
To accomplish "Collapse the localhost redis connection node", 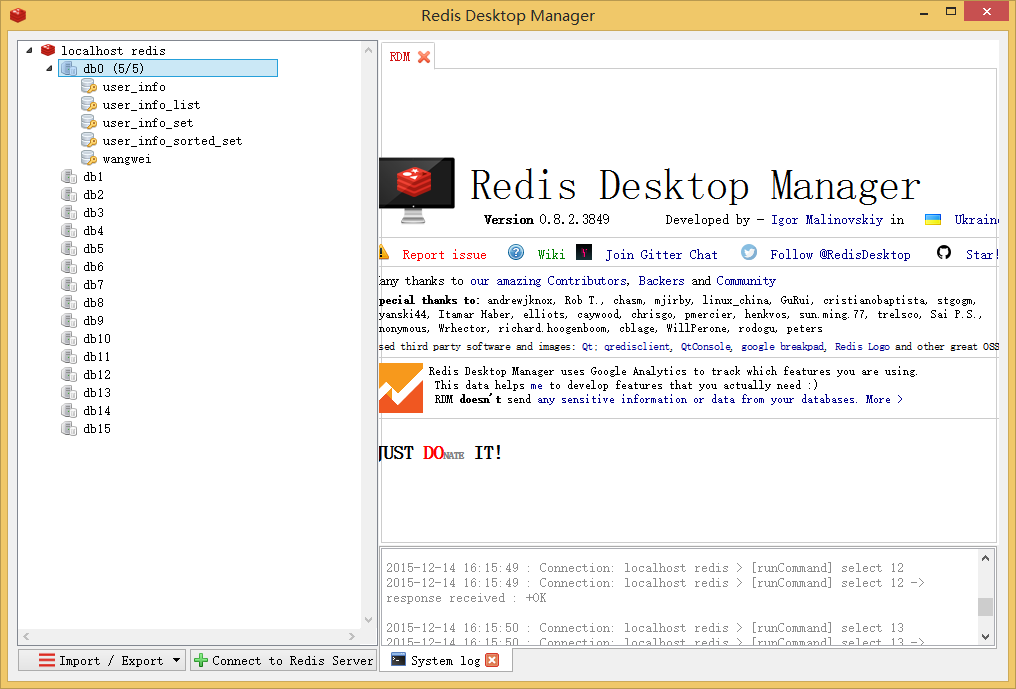I will [x=29, y=50].
